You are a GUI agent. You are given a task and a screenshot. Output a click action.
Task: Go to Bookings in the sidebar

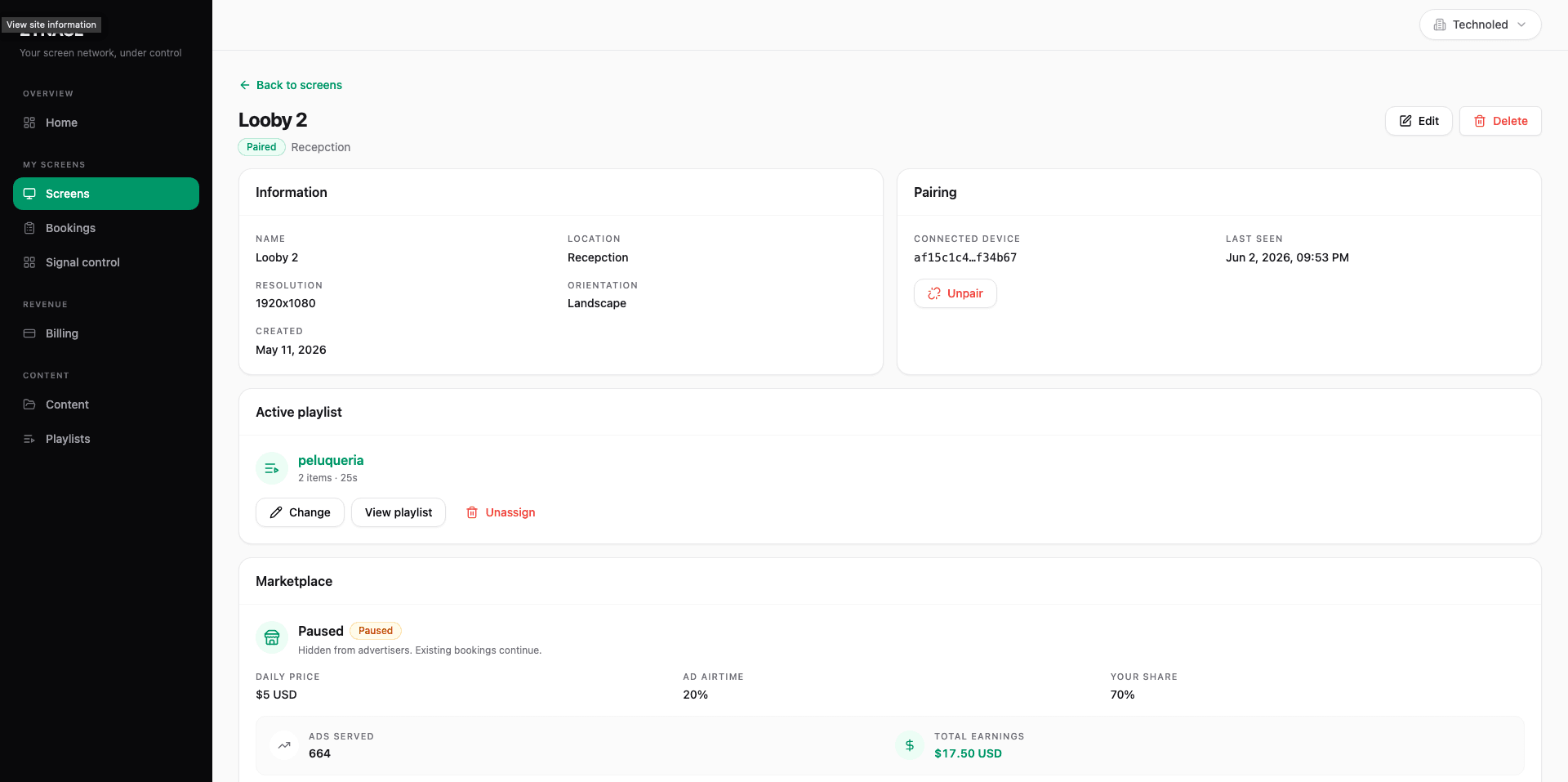tap(106, 228)
